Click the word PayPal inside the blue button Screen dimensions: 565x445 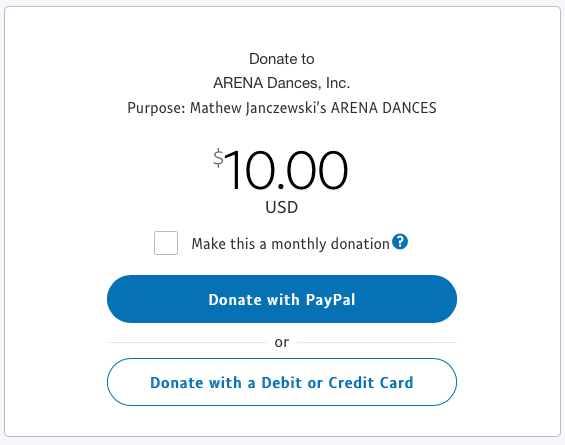pyautogui.click(x=330, y=300)
